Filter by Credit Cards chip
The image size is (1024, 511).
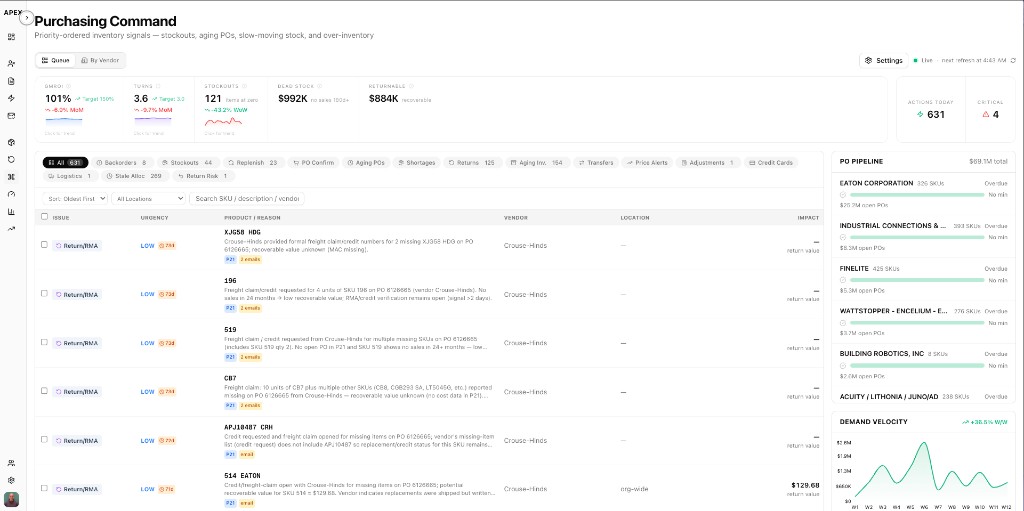tap(771, 163)
